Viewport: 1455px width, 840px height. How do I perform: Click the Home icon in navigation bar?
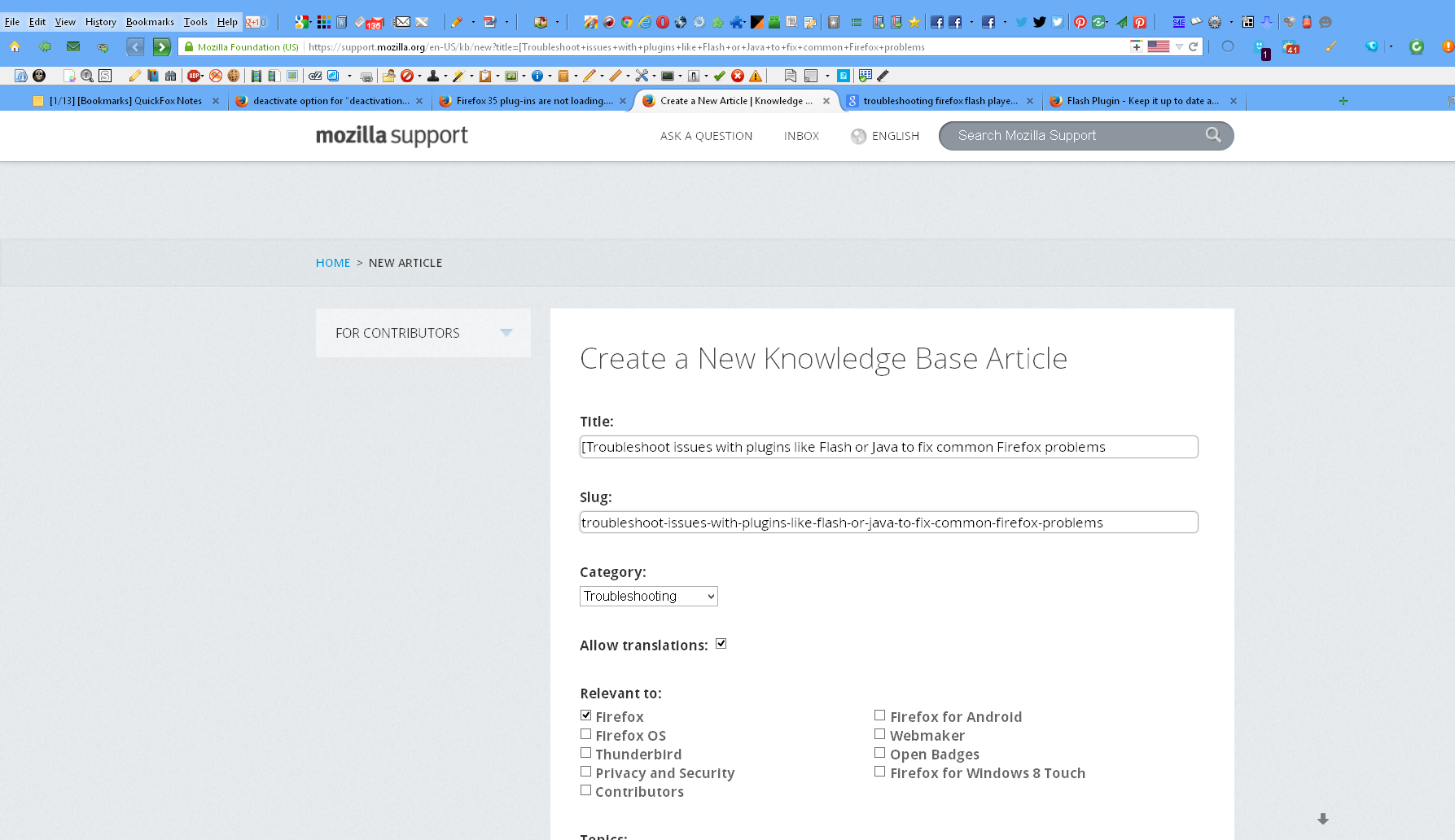tap(15, 46)
